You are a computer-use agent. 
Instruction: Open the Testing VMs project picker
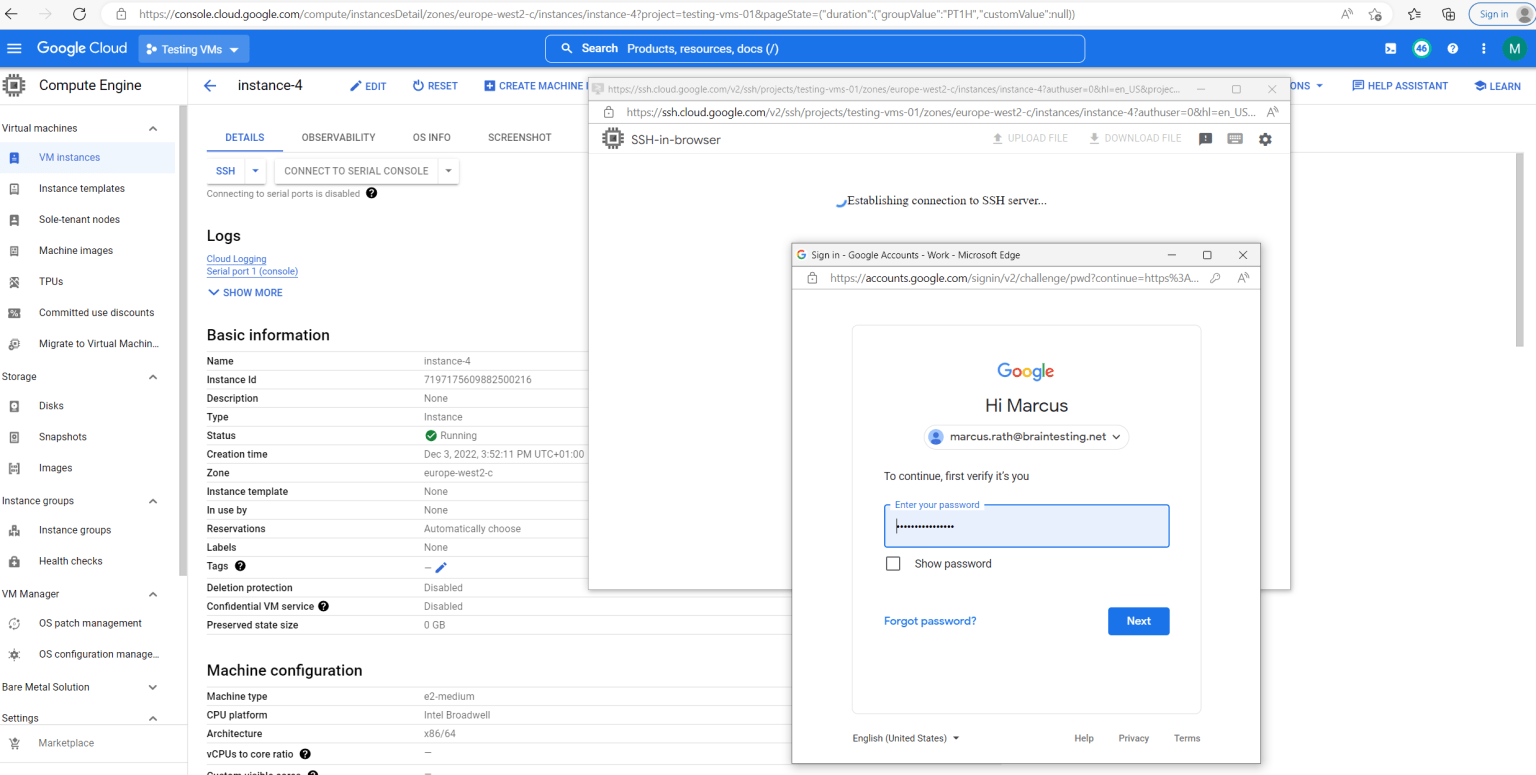pos(193,48)
